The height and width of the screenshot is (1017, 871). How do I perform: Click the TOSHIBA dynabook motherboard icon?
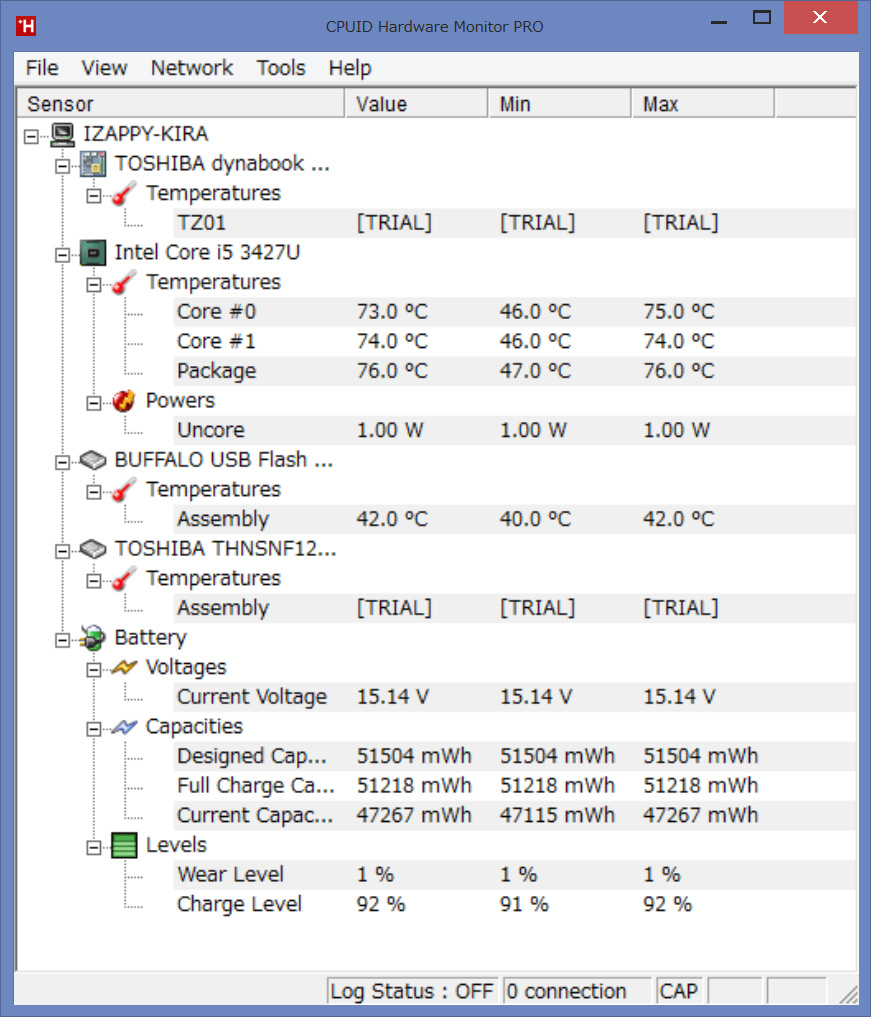pyautogui.click(x=93, y=164)
